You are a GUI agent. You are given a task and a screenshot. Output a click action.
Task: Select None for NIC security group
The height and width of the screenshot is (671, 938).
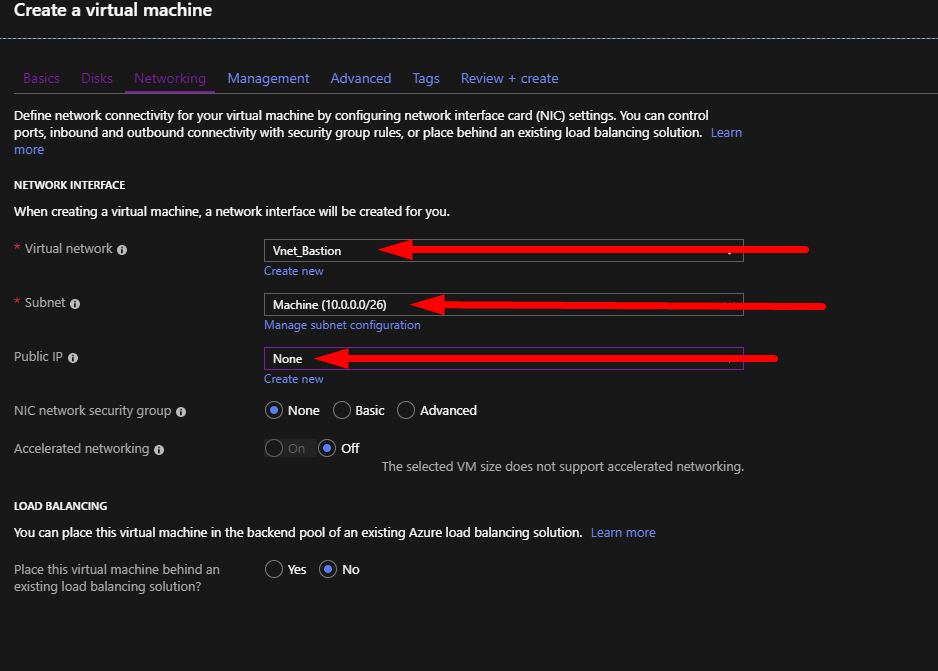click(x=274, y=410)
